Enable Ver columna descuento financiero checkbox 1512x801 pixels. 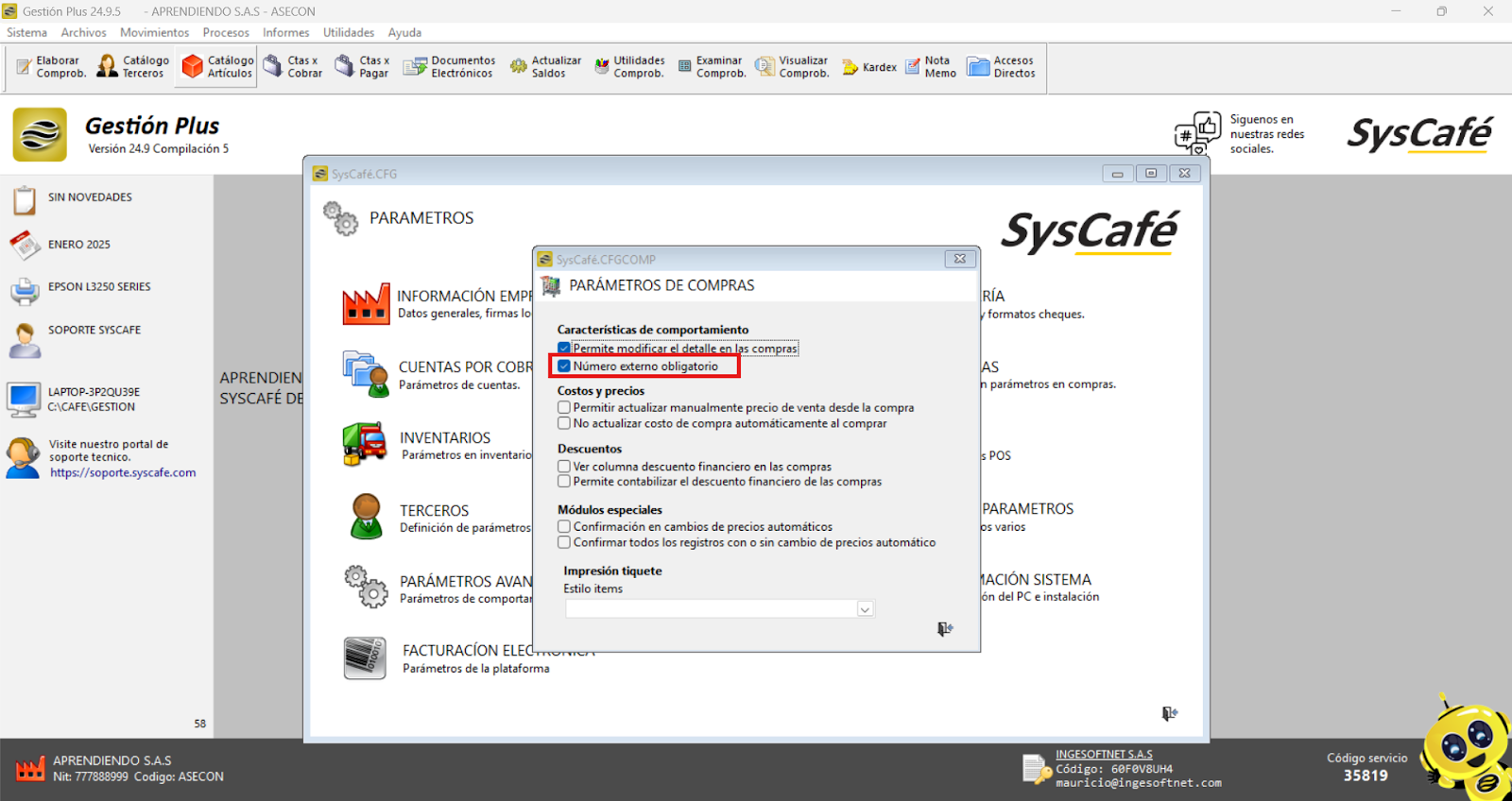coord(564,467)
